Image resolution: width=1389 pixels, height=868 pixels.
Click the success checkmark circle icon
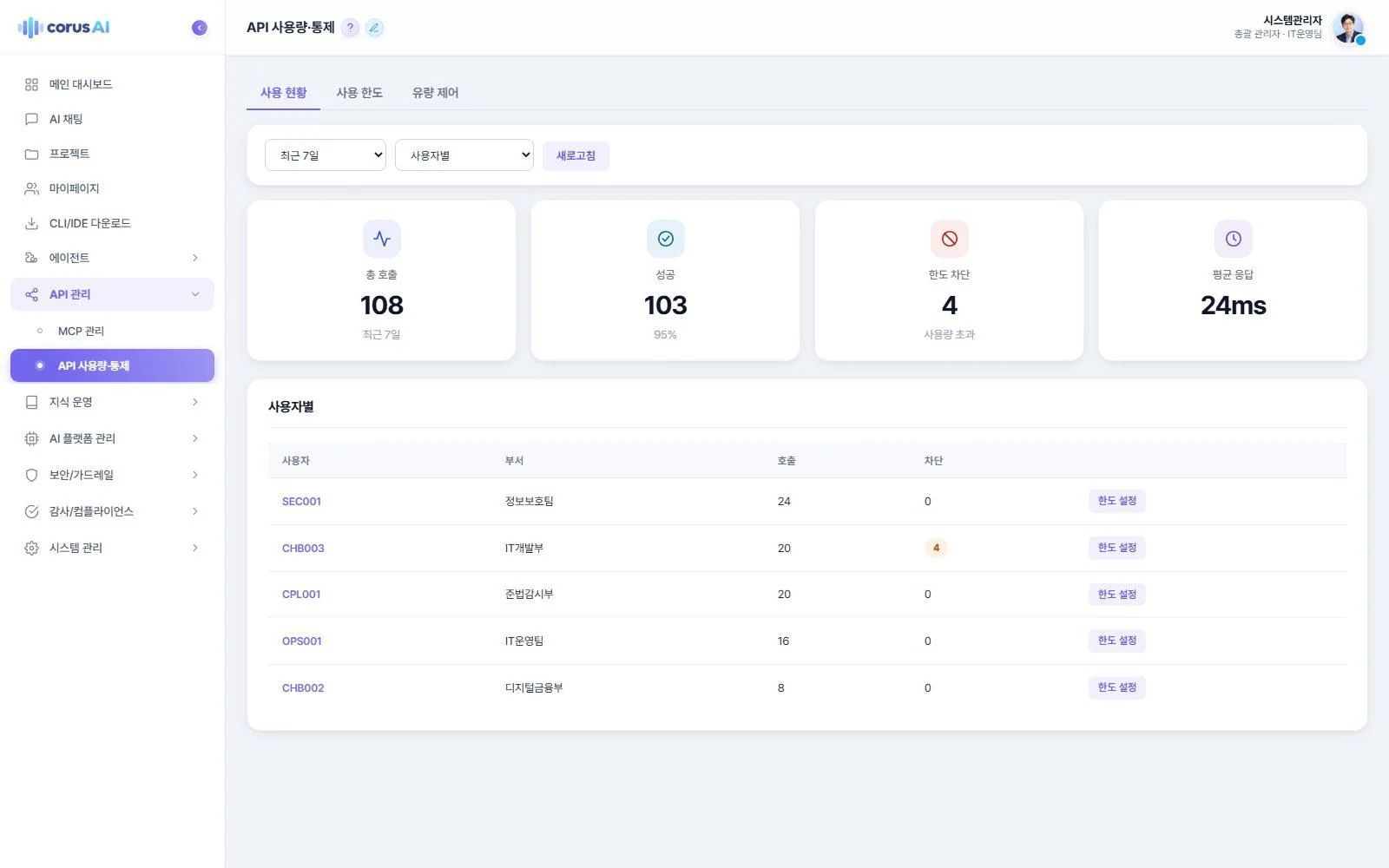[x=666, y=239]
